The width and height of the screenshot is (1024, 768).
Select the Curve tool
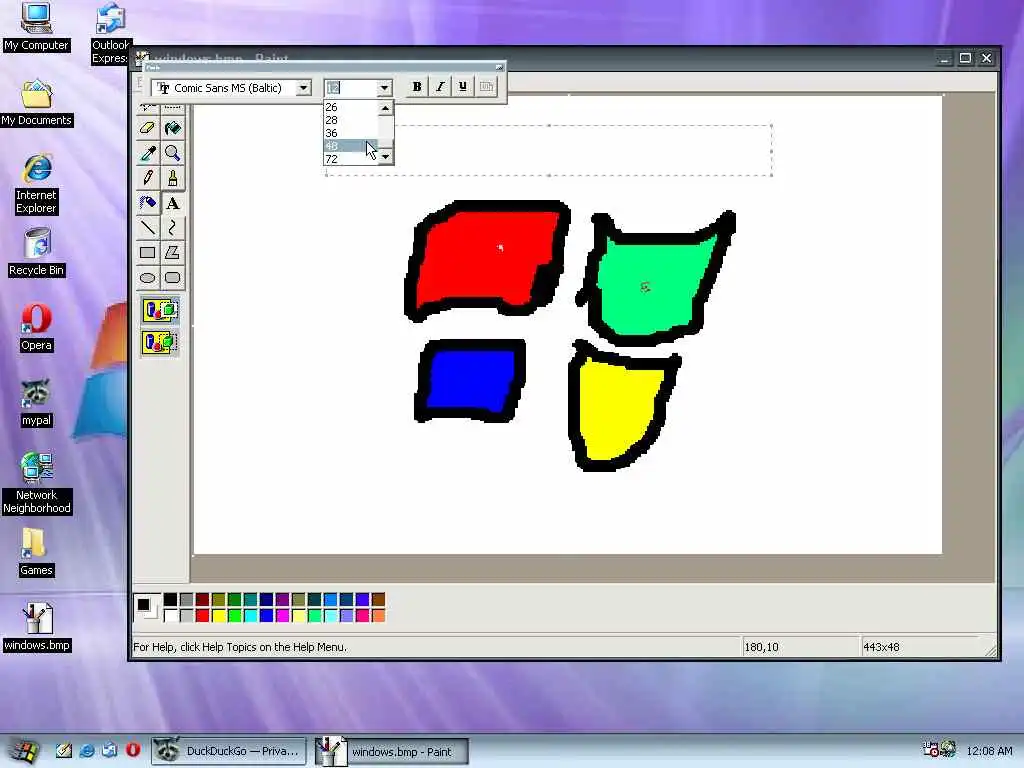click(172, 228)
